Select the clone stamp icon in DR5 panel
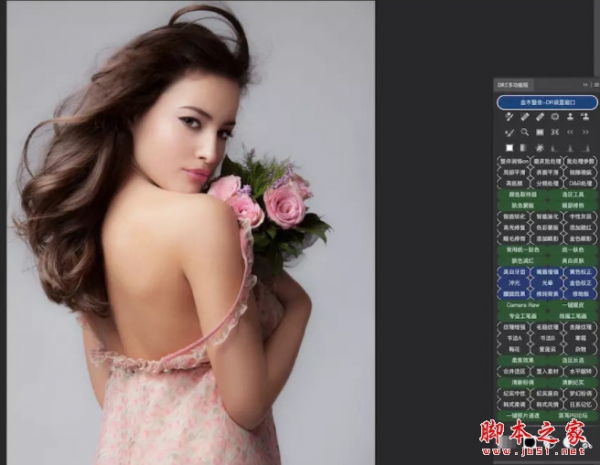Screen dimensions: 600x465 570,117
